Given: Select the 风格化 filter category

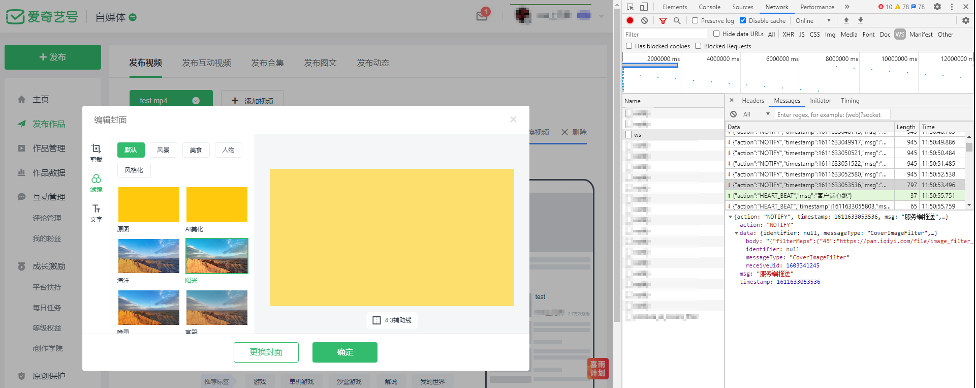Looking at the screenshot, I should coord(134,171).
